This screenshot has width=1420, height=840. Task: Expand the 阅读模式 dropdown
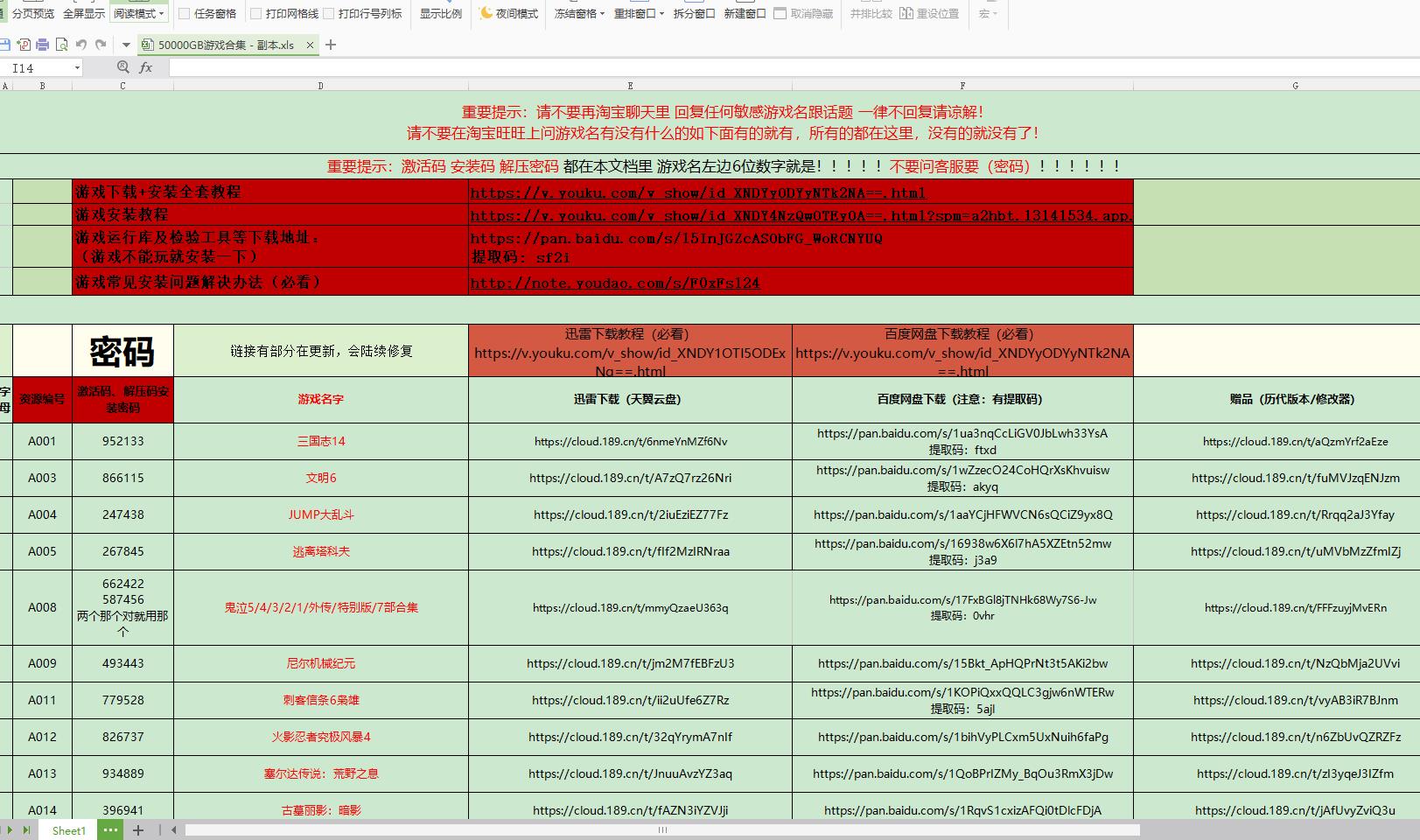162,13
